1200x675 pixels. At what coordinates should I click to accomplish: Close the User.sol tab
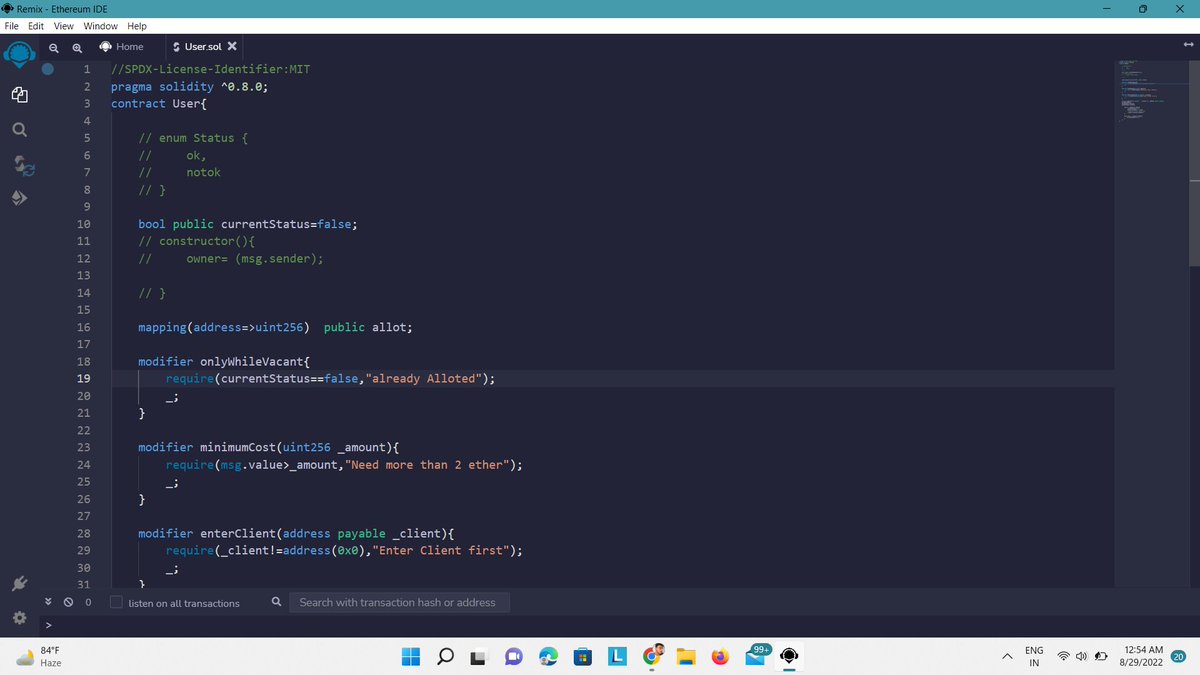click(x=232, y=47)
